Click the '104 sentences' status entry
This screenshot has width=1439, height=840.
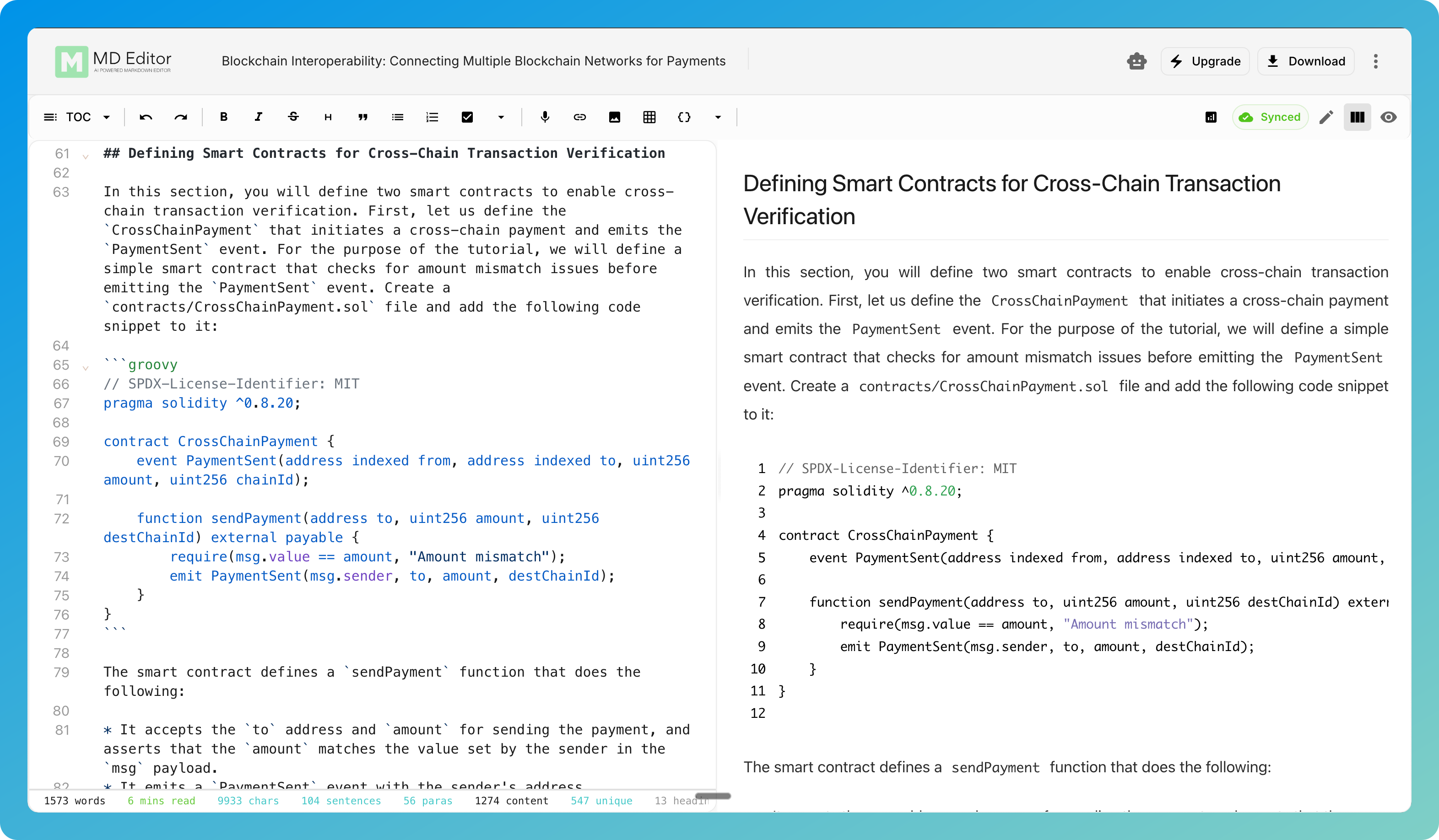pyautogui.click(x=341, y=801)
